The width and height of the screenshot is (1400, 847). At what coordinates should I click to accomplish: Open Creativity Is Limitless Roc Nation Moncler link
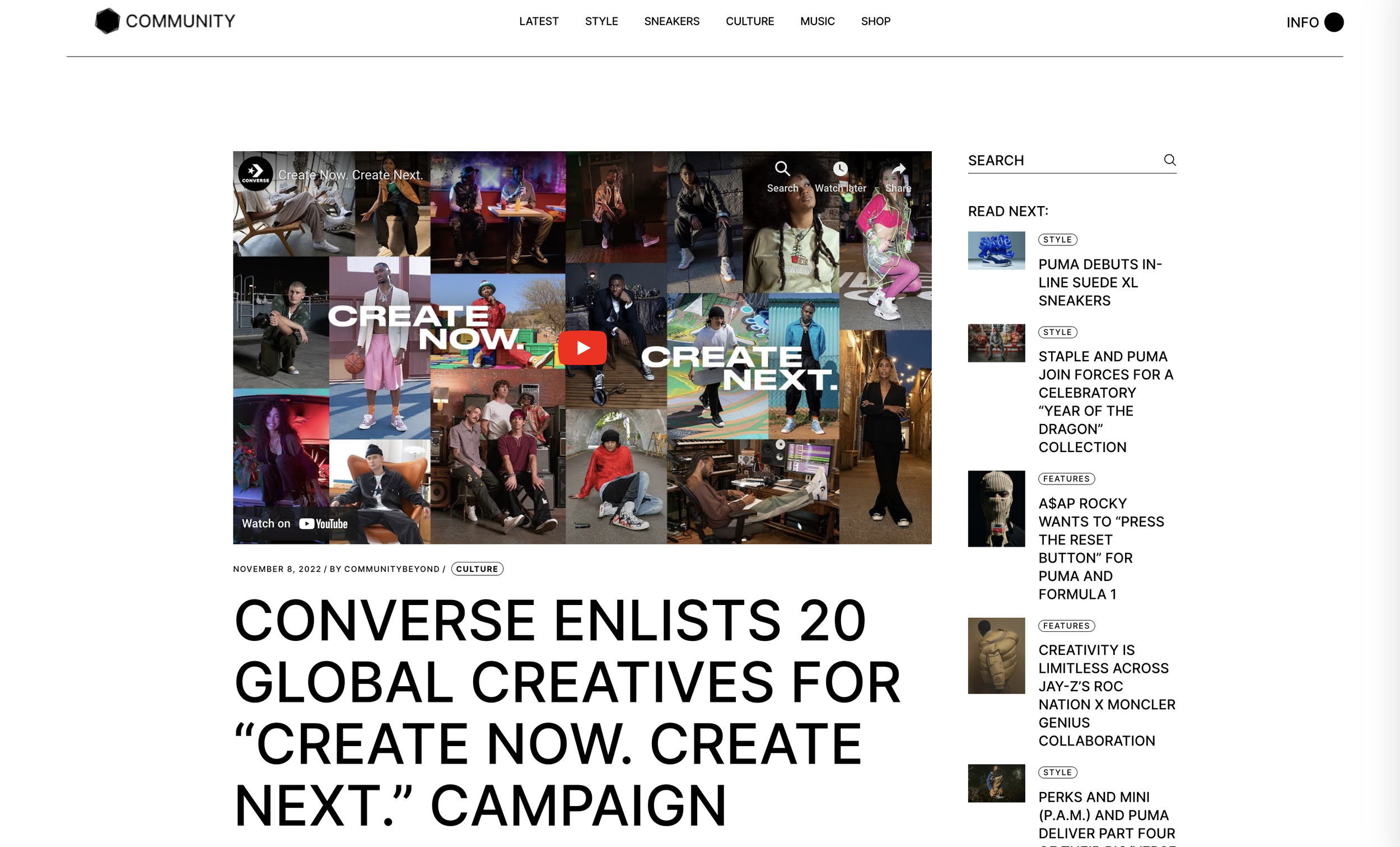pos(1106,695)
